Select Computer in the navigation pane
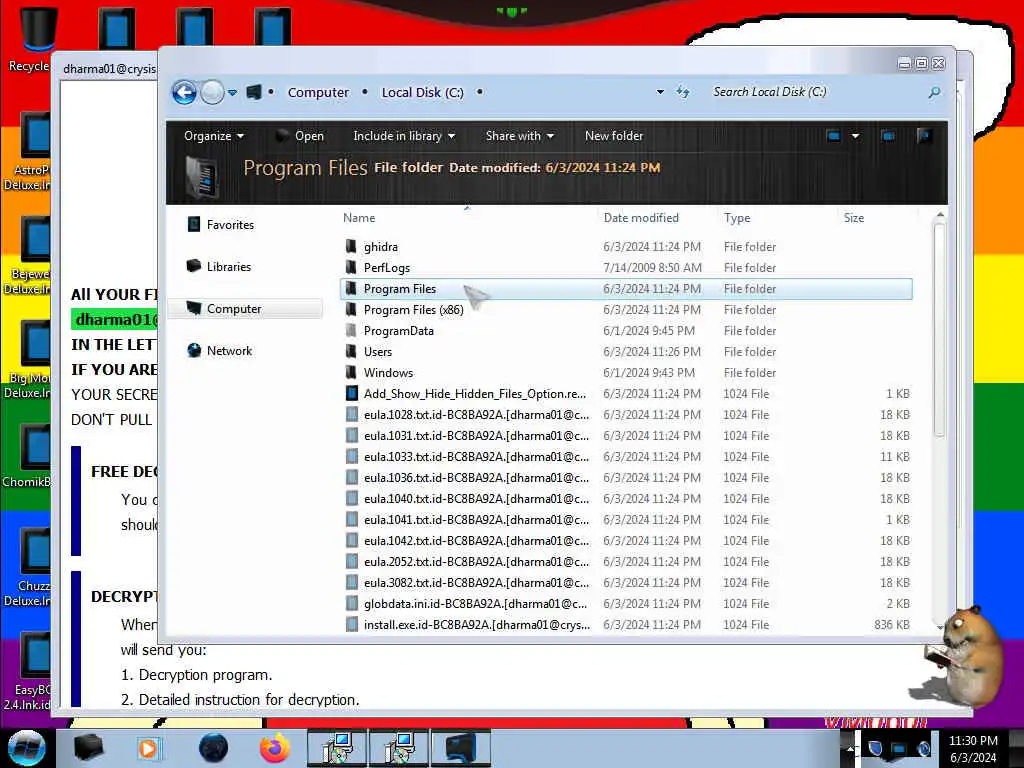 246,309
